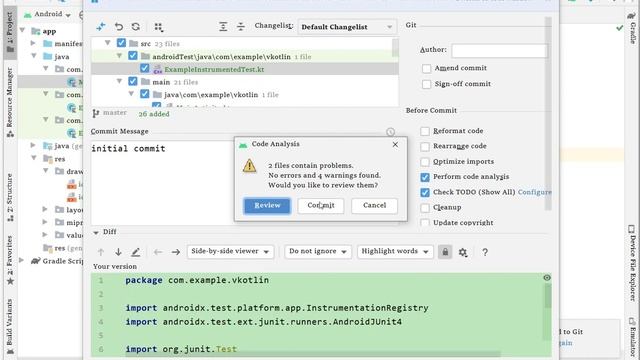Toggle the main folder checkbox
The image size is (640, 360).
[x=133, y=82]
